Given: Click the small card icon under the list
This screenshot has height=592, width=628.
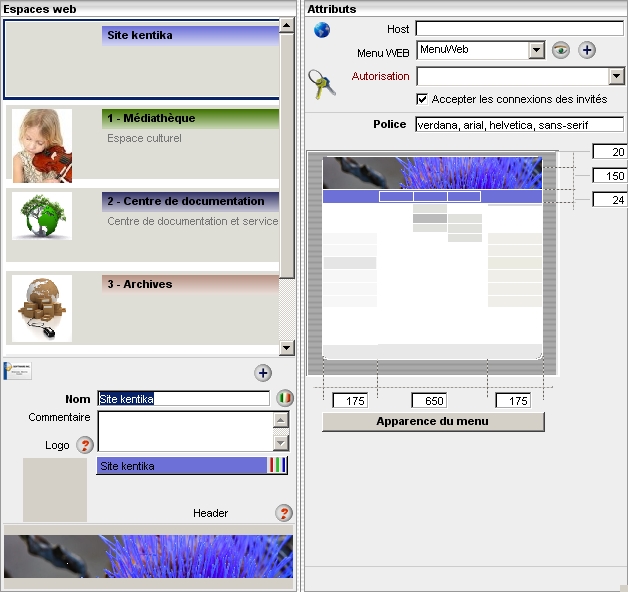Looking at the screenshot, I should 18,371.
